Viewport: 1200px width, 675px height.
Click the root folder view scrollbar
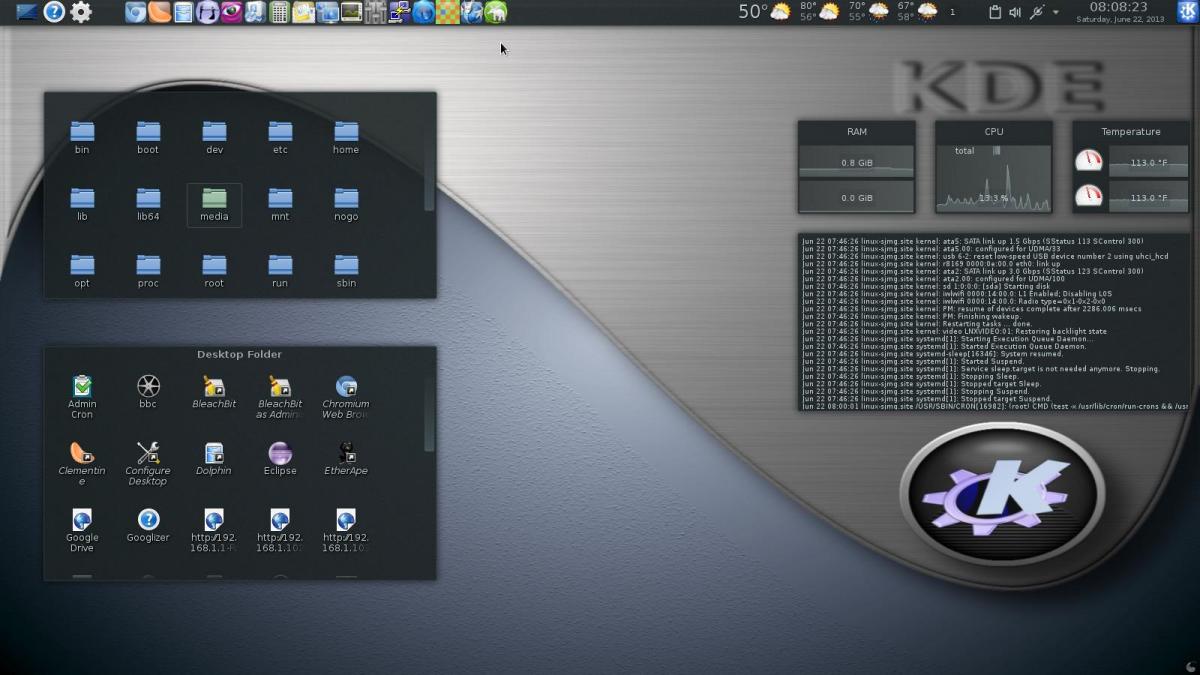point(429,168)
